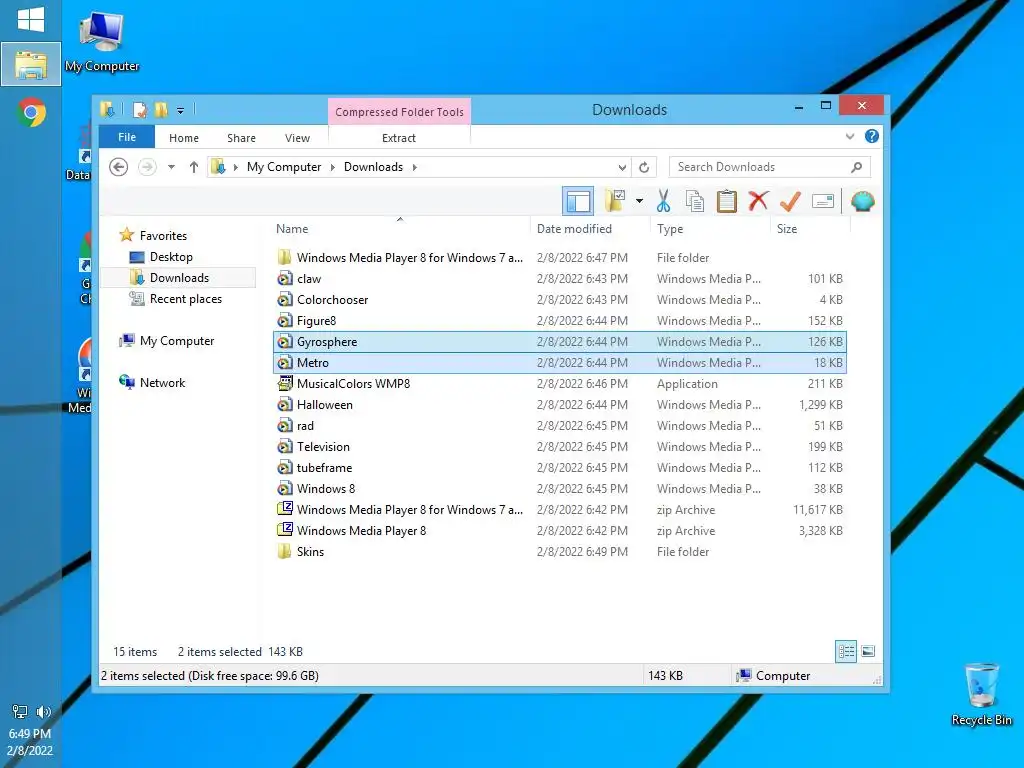Screen dimensions: 1024x768
Task: Toggle the navigation pane layout icon
Action: [x=578, y=201]
